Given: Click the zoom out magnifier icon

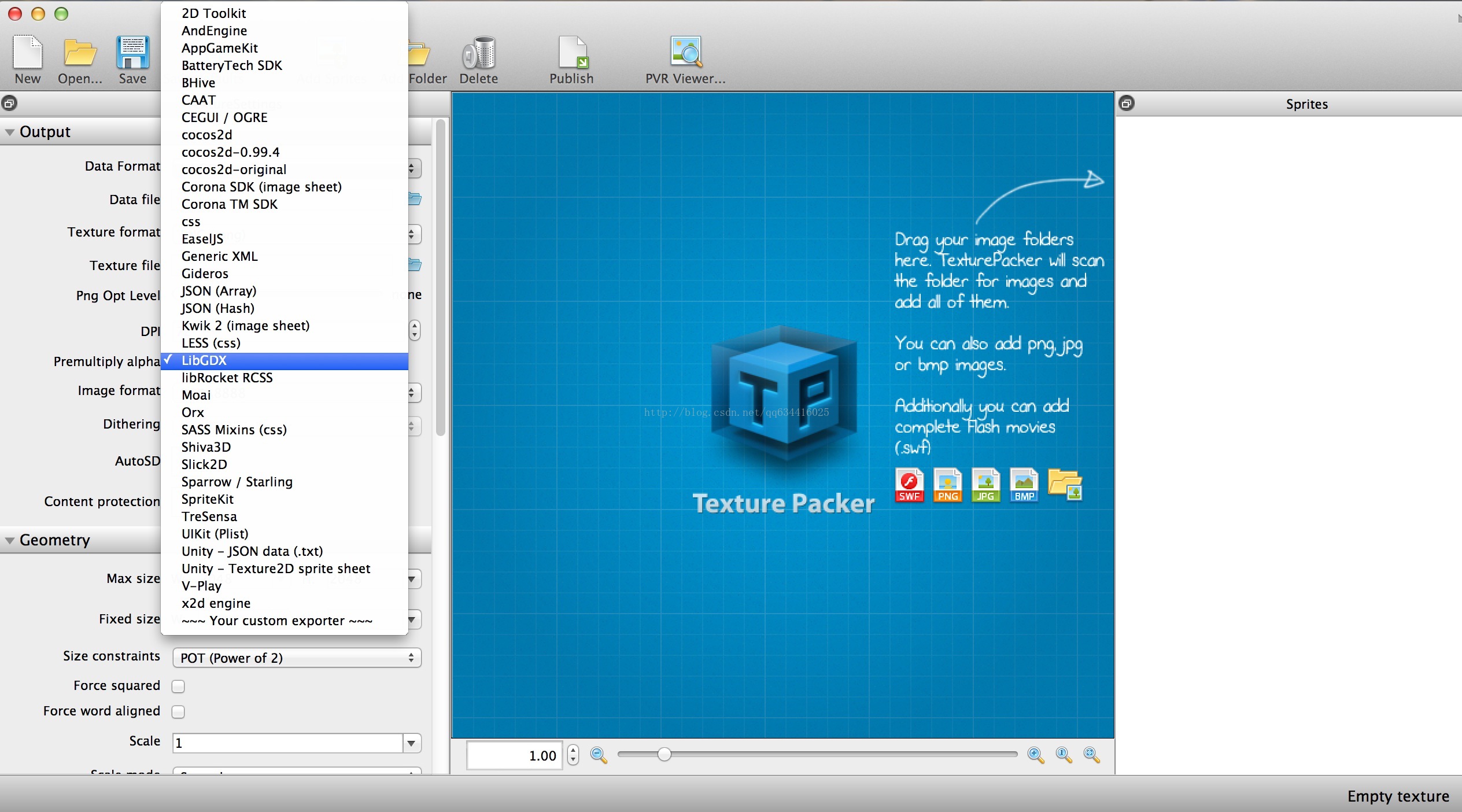Looking at the screenshot, I should tap(599, 755).
